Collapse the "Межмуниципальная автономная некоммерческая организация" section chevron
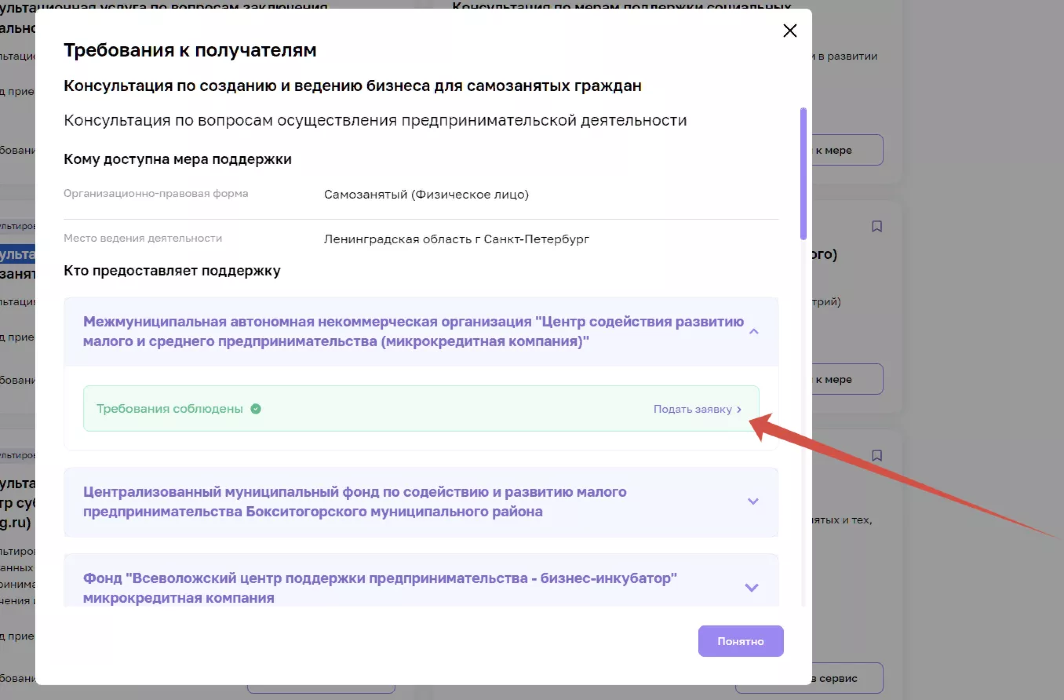 (754, 331)
